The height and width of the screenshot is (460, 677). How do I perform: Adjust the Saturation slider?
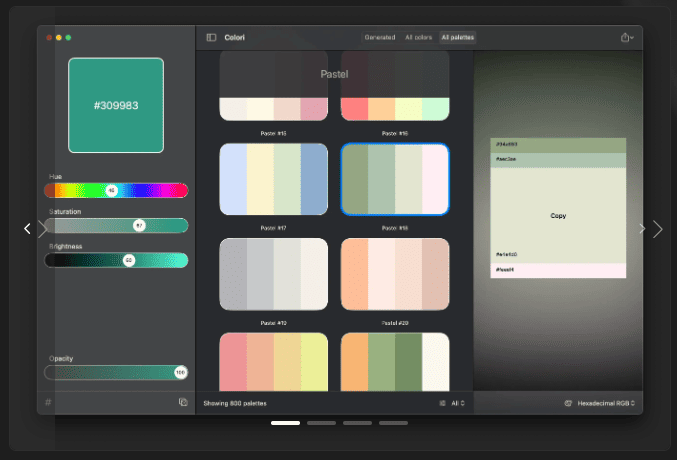[x=116, y=225]
